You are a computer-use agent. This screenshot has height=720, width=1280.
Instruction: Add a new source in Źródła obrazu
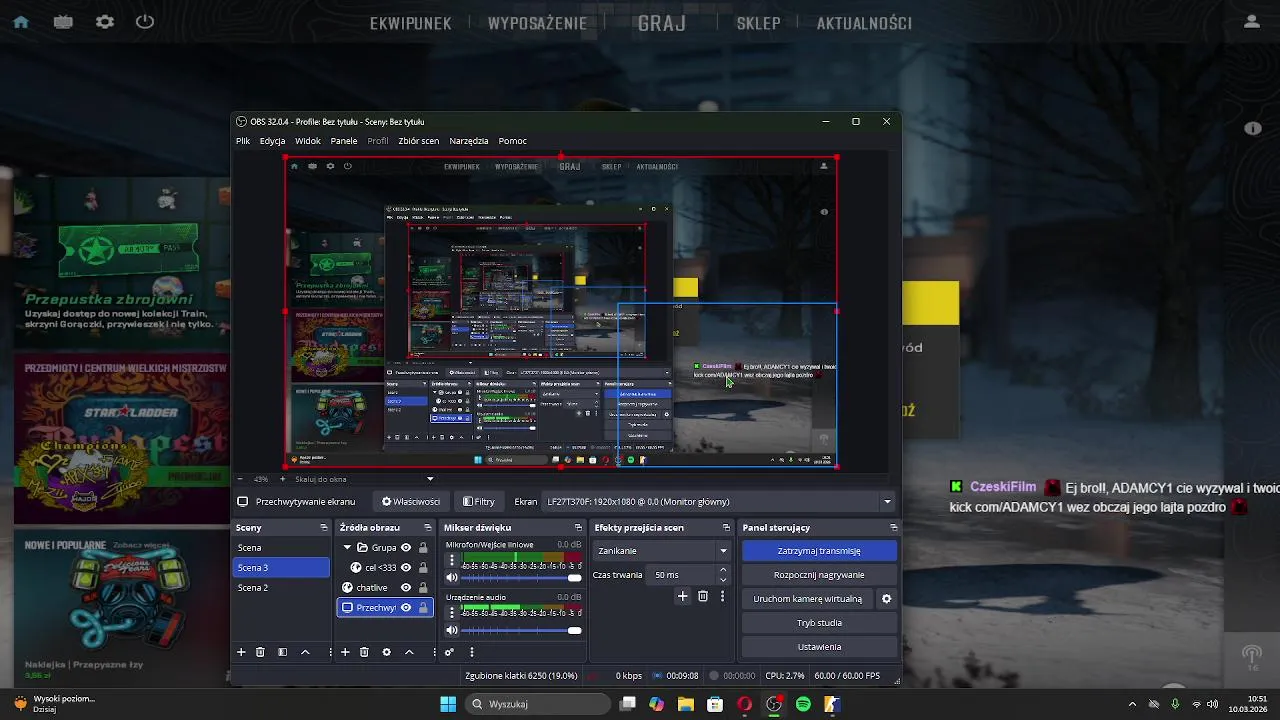(x=345, y=652)
